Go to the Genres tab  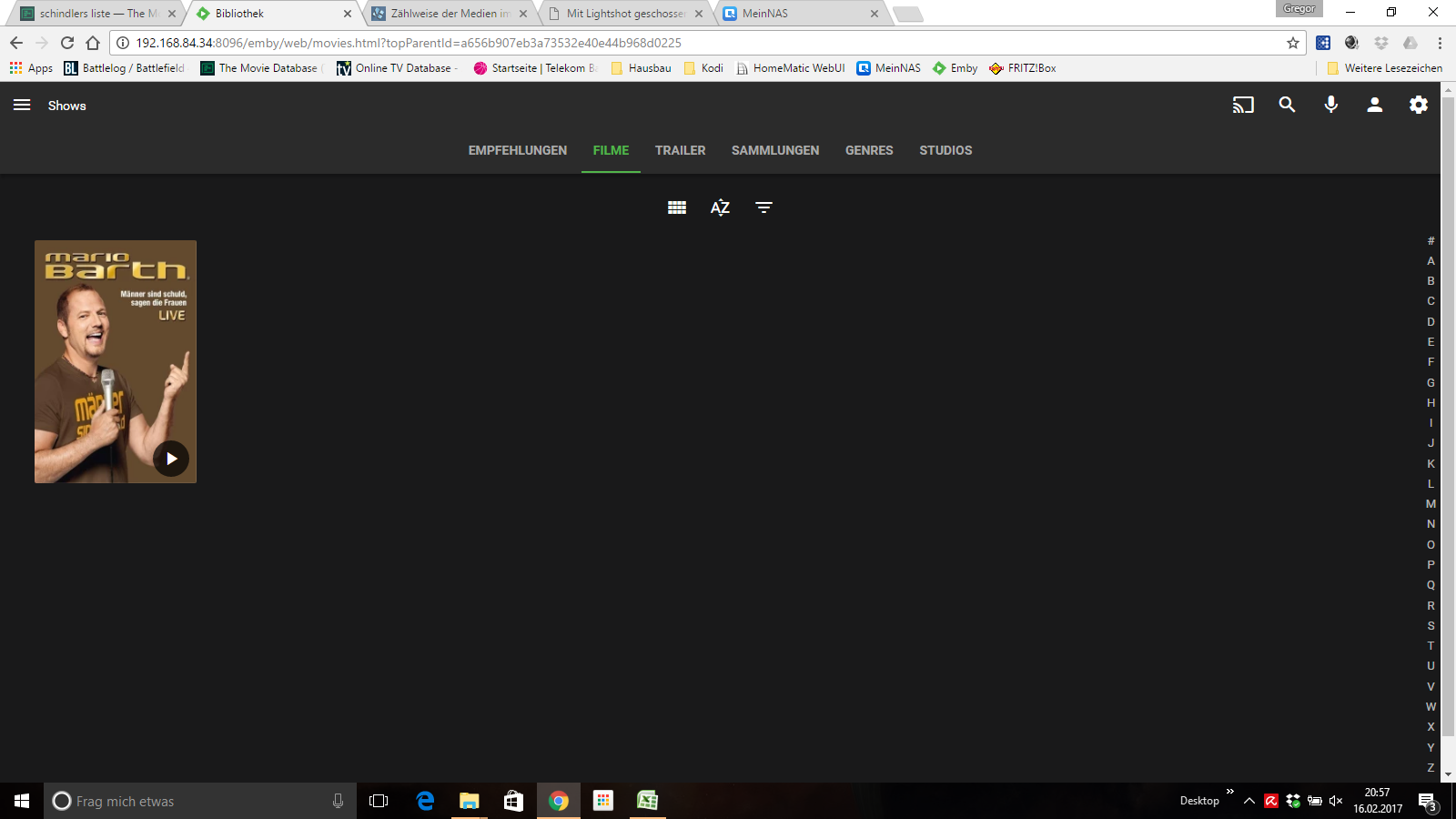[869, 150]
